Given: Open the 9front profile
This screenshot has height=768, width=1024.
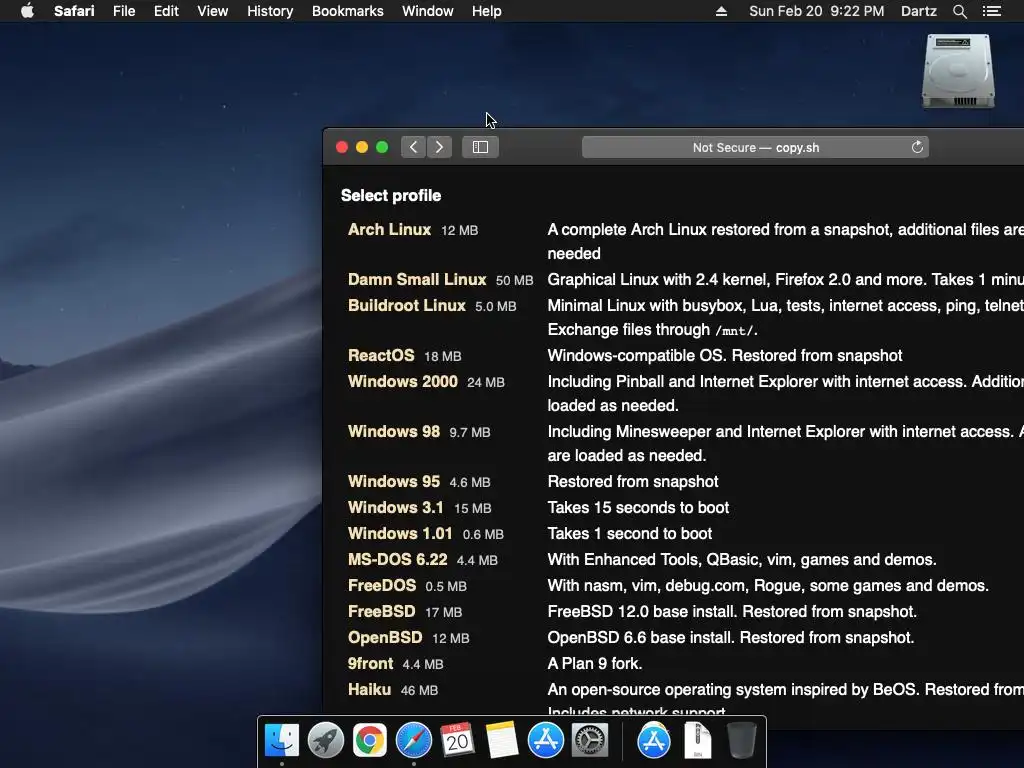Looking at the screenshot, I should coord(370,664).
